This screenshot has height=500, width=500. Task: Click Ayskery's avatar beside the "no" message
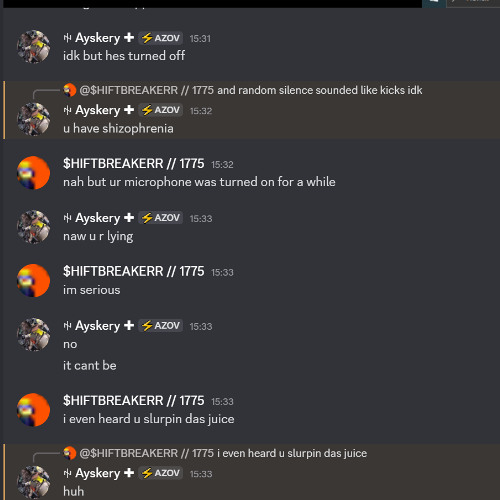coord(33,335)
